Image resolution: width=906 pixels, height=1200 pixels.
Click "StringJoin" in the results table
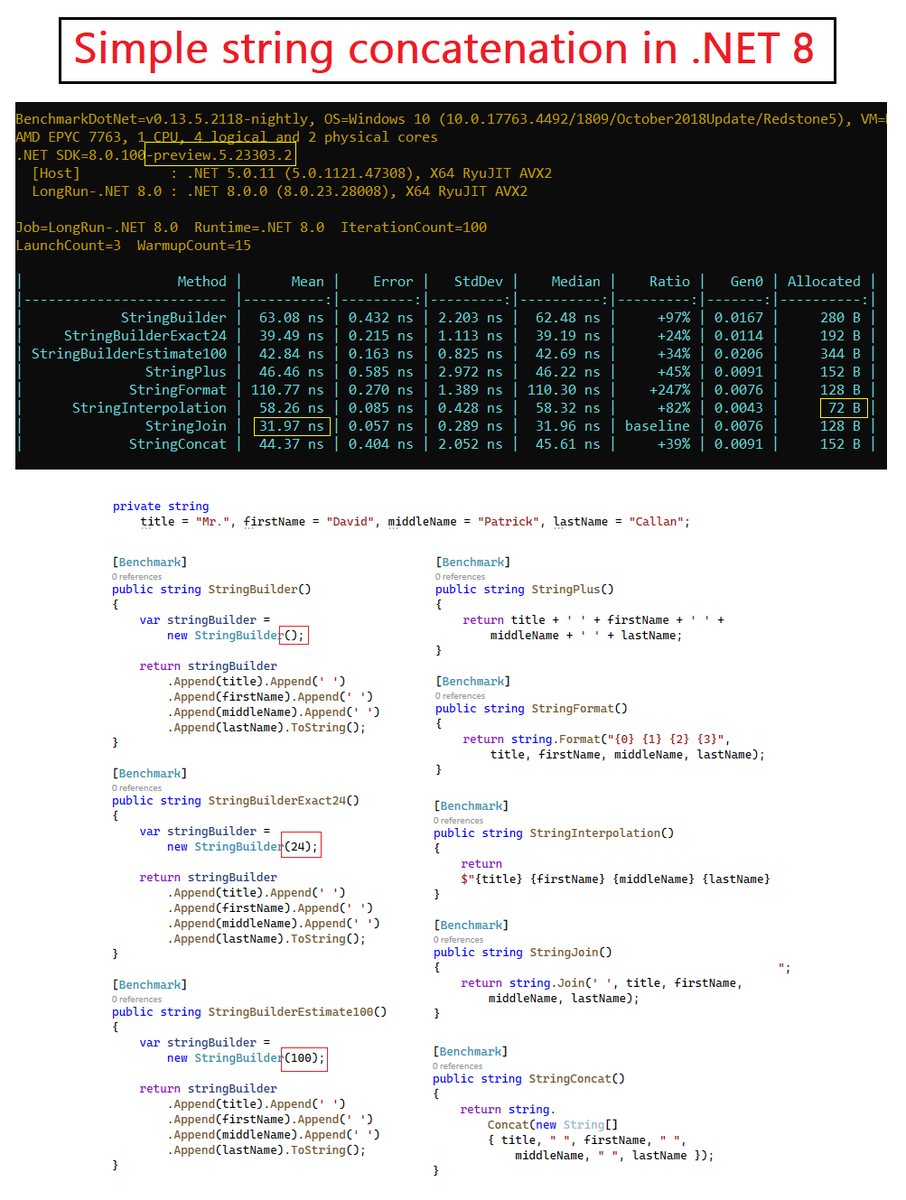click(x=186, y=426)
